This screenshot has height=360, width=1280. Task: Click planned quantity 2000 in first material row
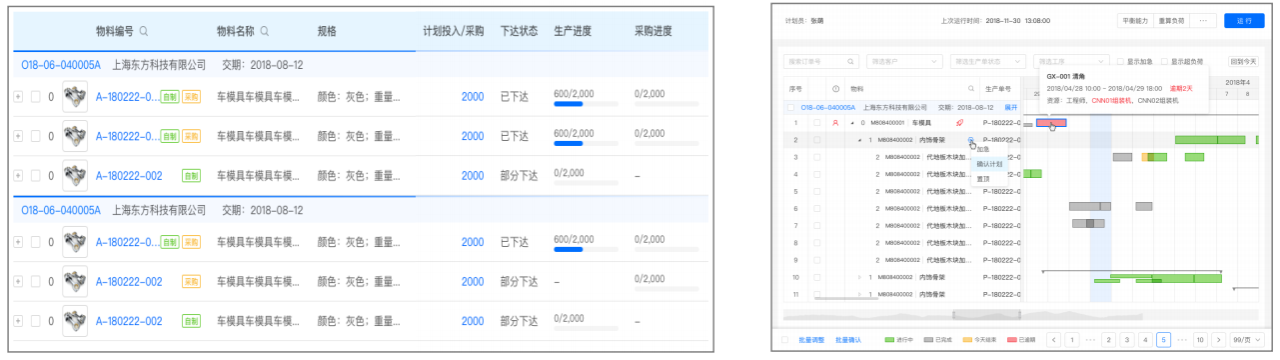click(473, 97)
